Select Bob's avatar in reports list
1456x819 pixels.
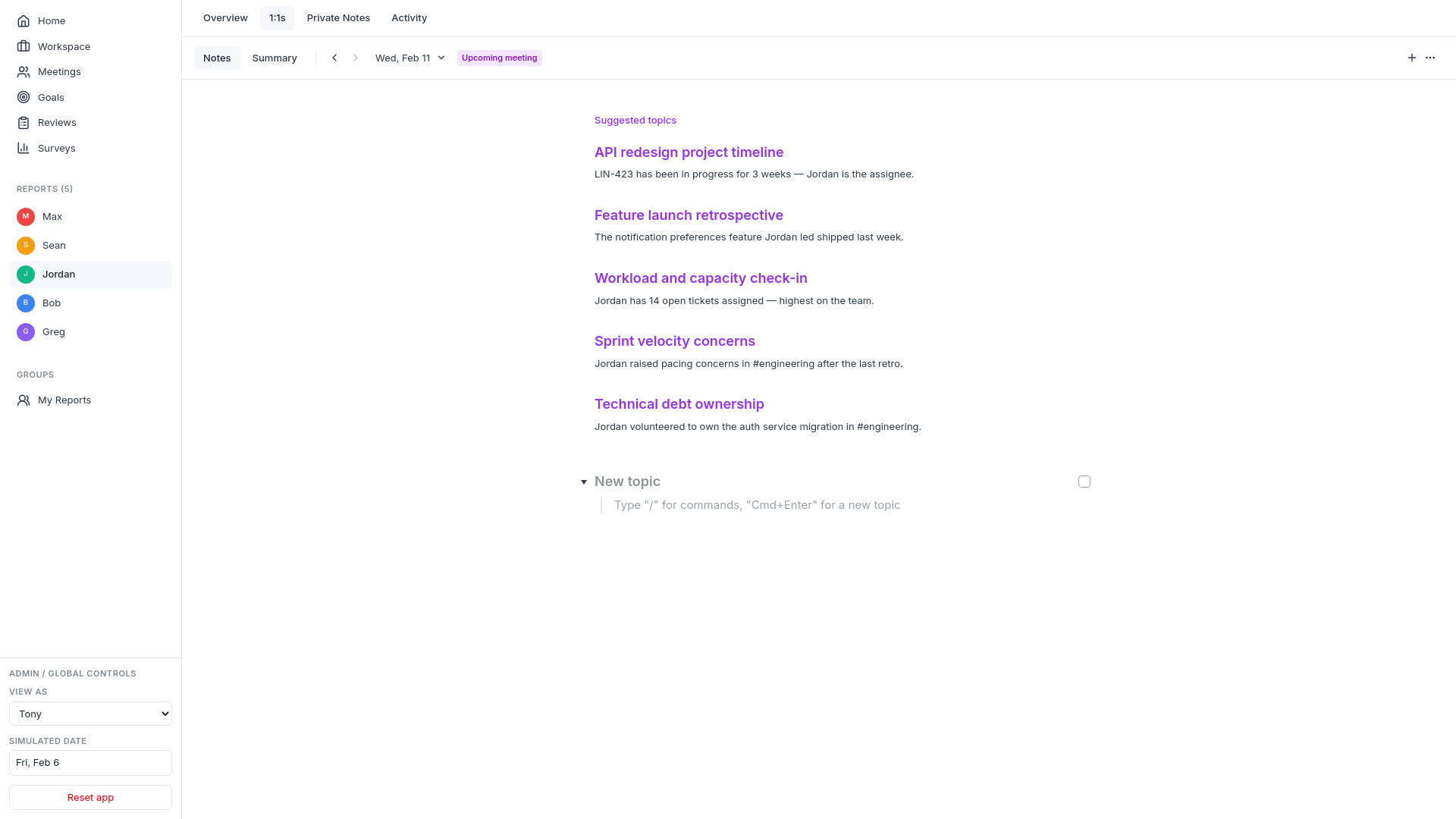[x=26, y=303]
